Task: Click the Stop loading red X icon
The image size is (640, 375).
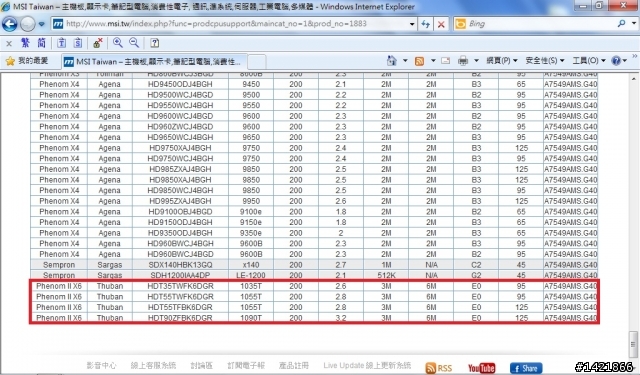Action: click(x=441, y=24)
